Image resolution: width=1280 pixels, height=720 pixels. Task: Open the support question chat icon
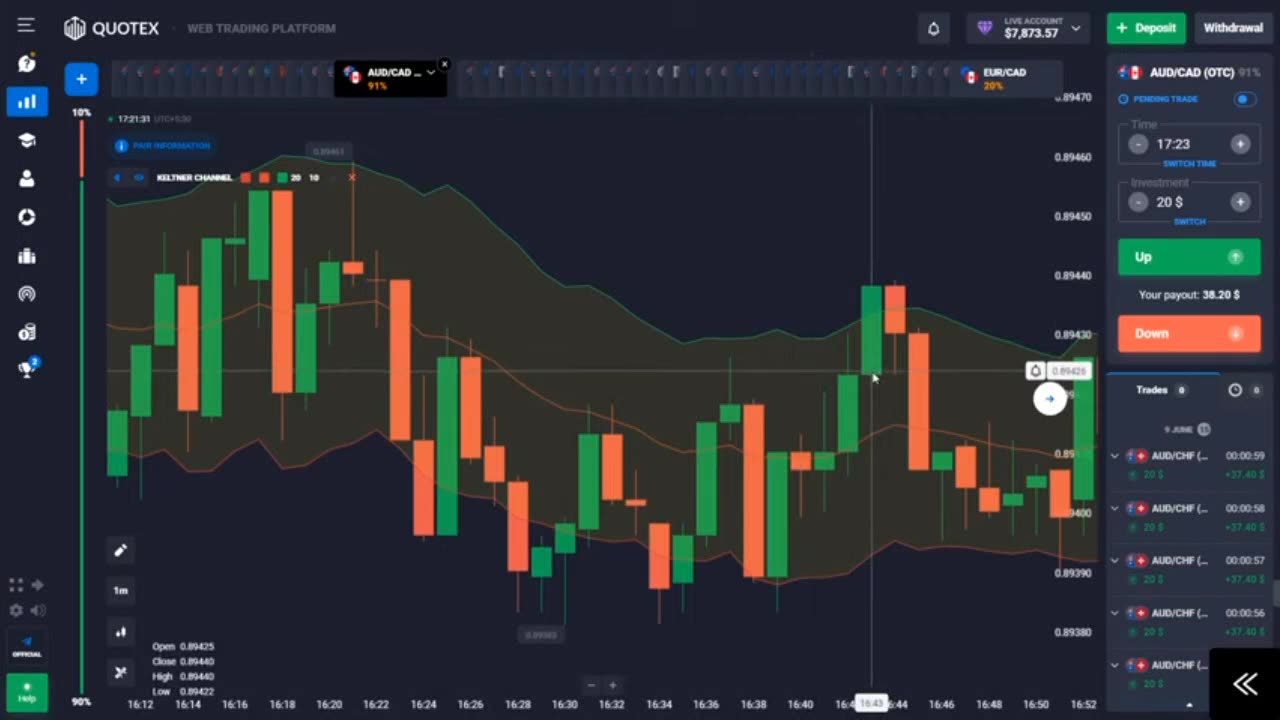(27, 63)
